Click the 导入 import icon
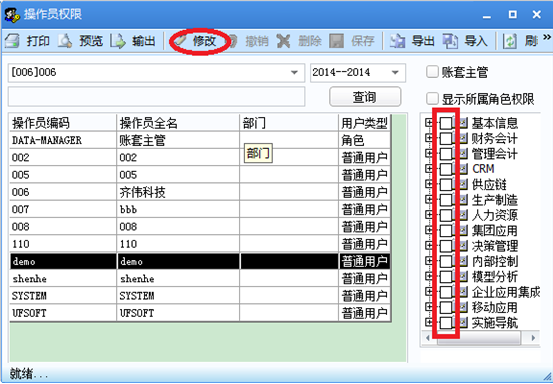This screenshot has width=553, height=384. point(450,41)
